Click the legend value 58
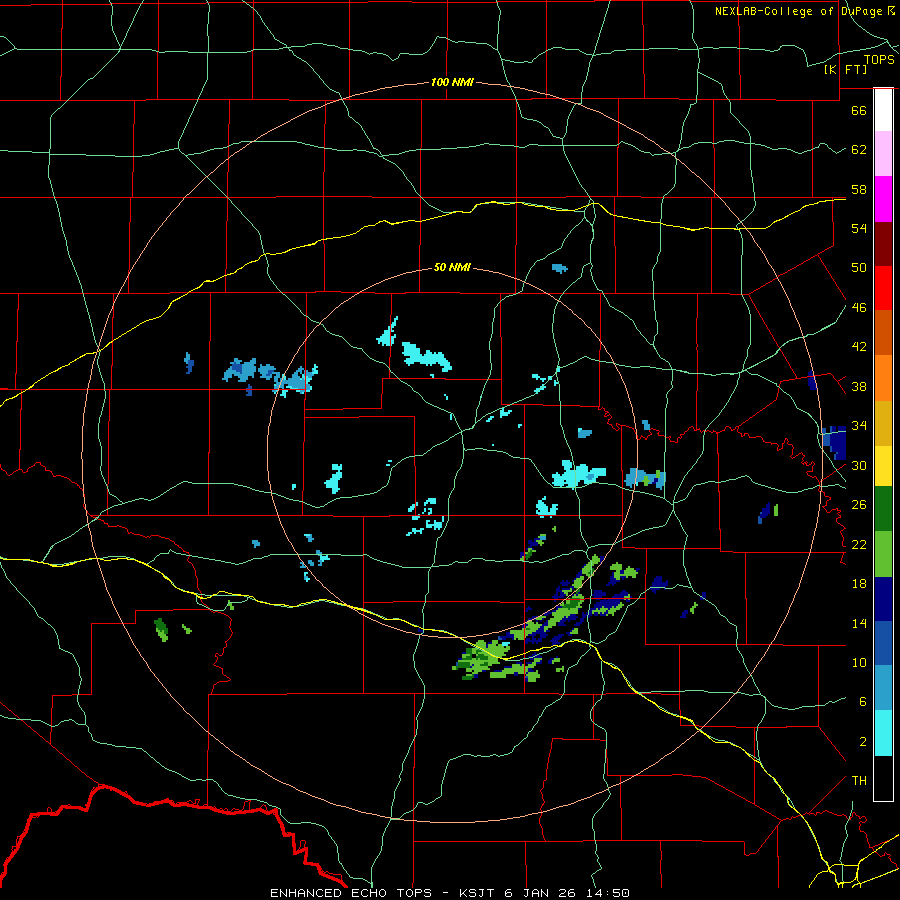This screenshot has width=900, height=900. coord(859,189)
